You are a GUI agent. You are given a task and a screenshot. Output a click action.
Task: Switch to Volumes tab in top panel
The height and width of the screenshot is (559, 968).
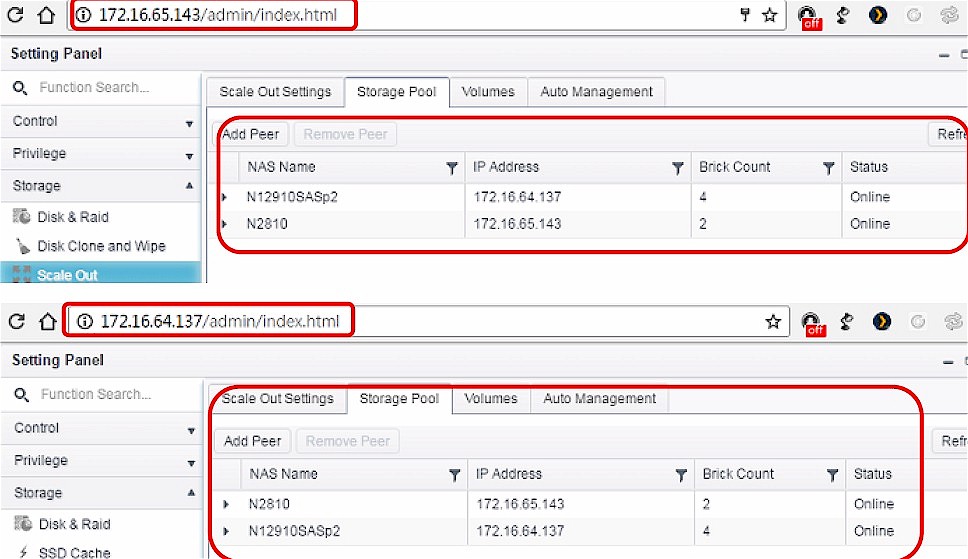click(488, 92)
